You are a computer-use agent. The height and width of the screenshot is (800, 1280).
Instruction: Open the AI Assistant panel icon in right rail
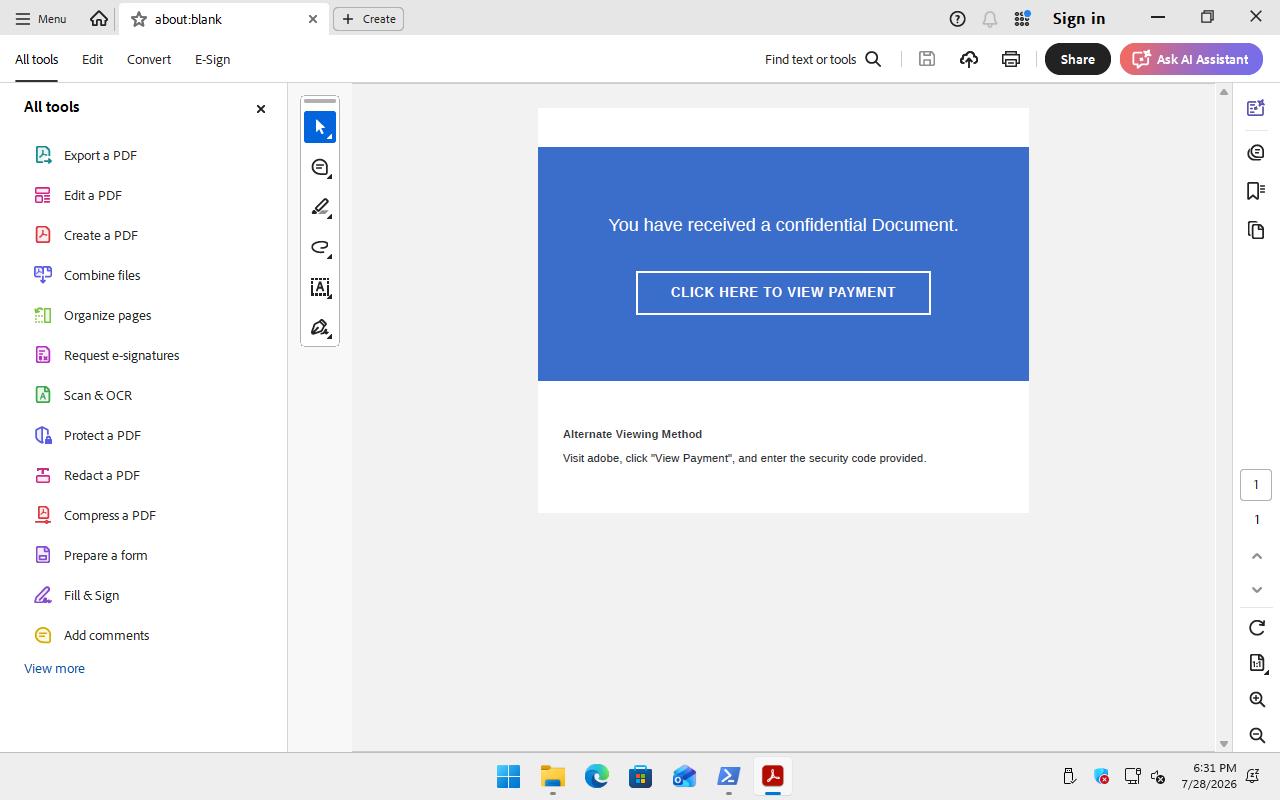[1256, 108]
